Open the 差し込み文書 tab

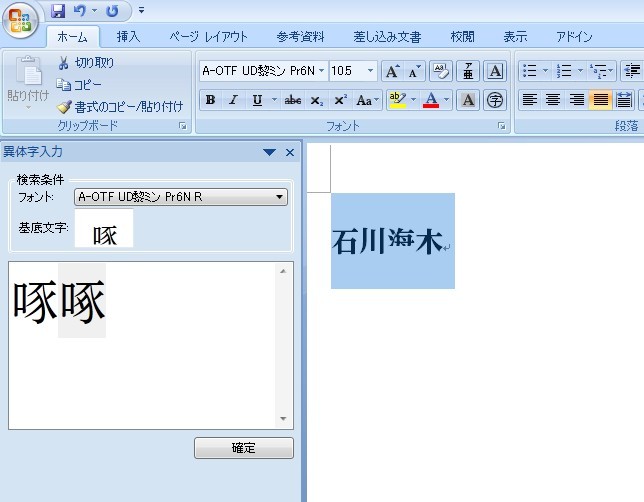click(x=387, y=37)
